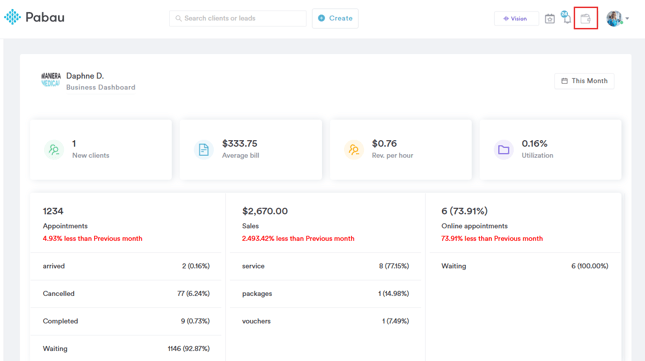Select the packages sales row
645x361 pixels.
coord(325,294)
